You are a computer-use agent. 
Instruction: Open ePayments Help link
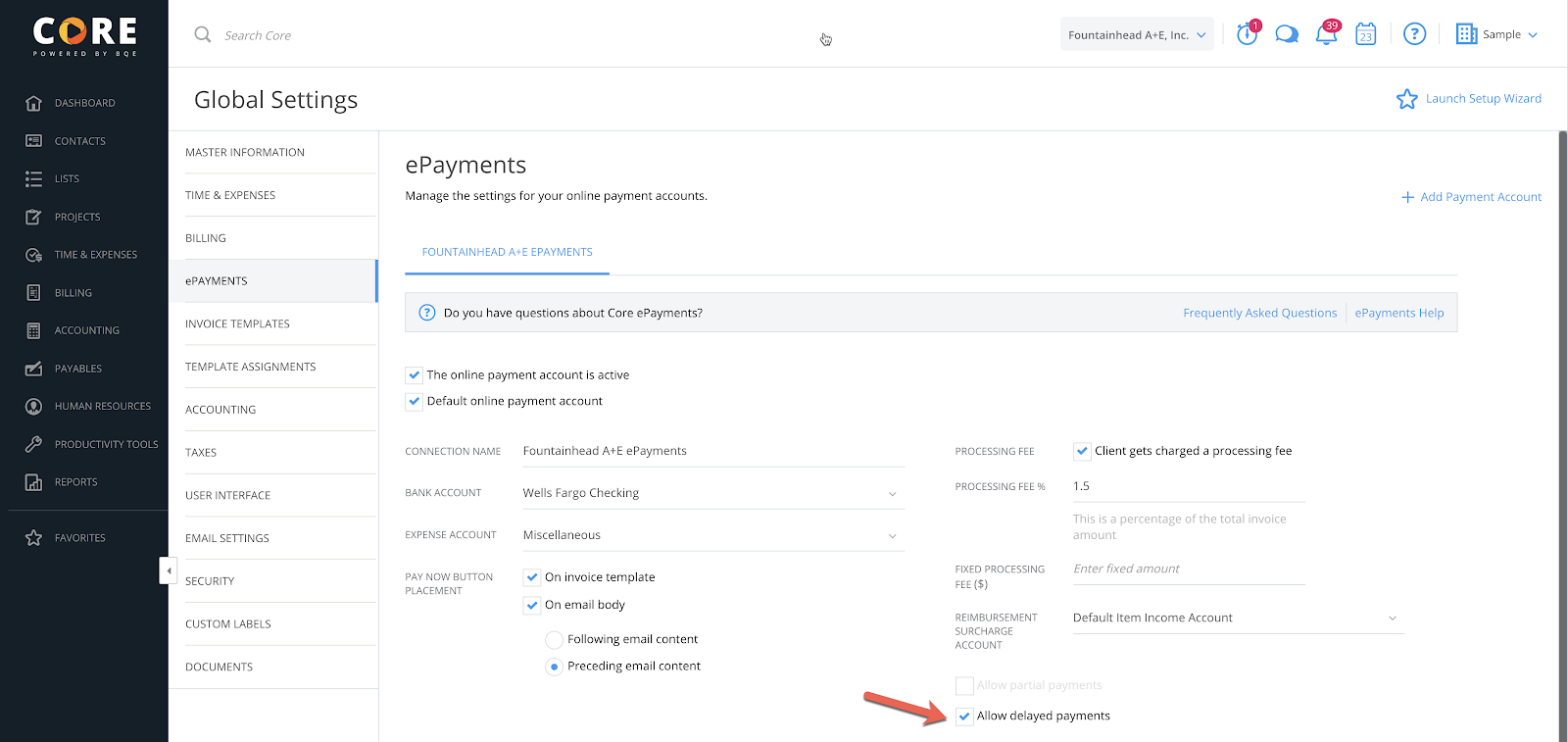click(1398, 313)
